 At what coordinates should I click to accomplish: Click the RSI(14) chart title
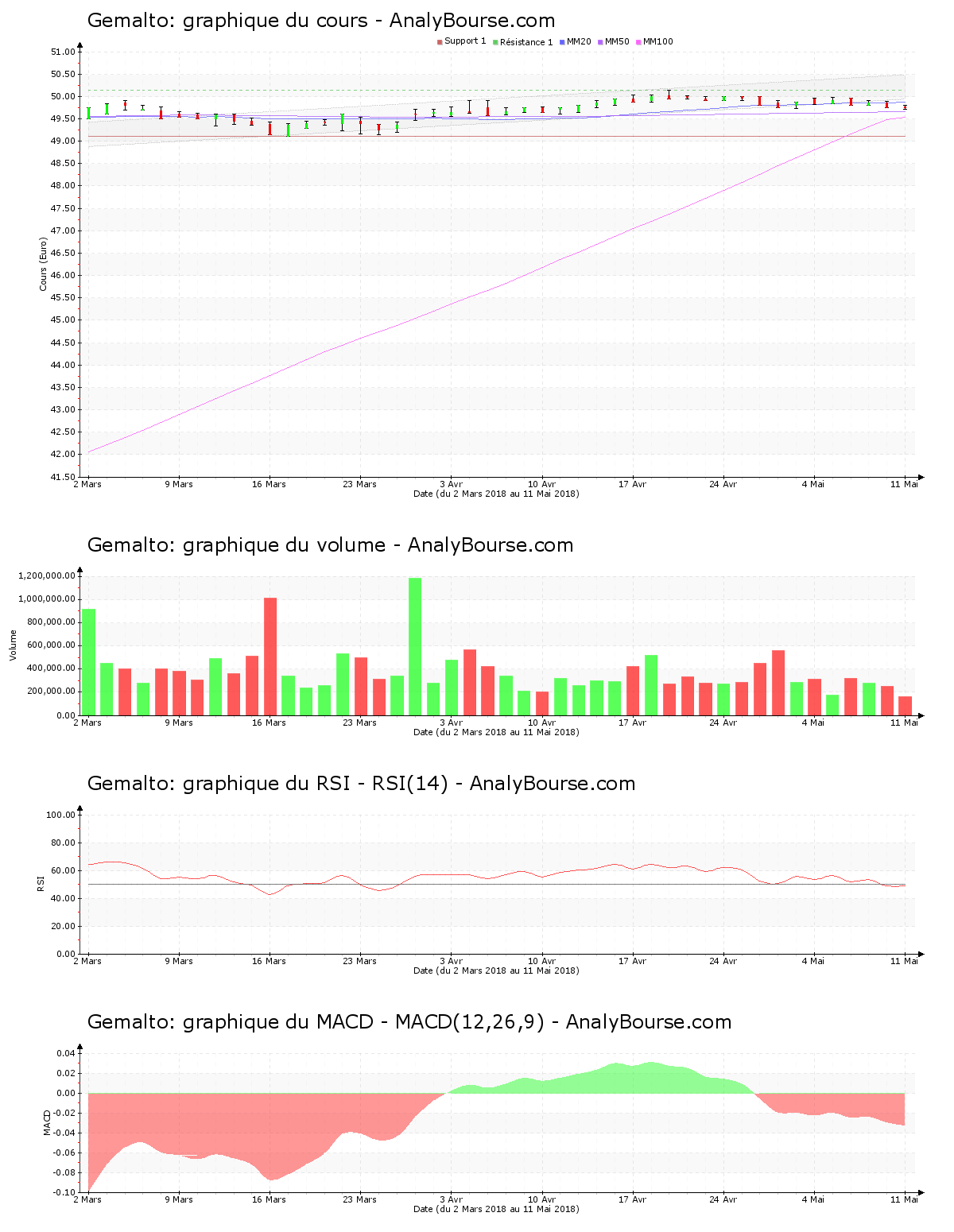tap(361, 784)
